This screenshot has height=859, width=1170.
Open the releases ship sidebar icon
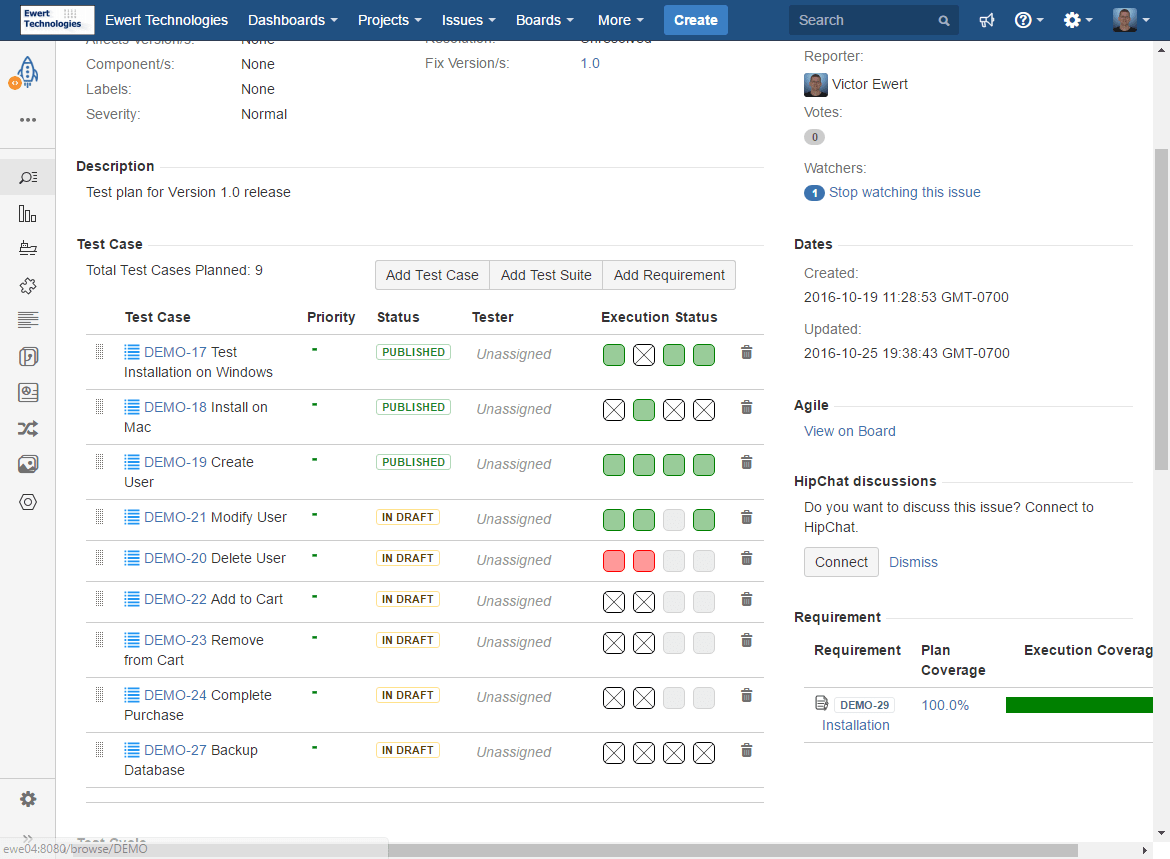[28, 249]
